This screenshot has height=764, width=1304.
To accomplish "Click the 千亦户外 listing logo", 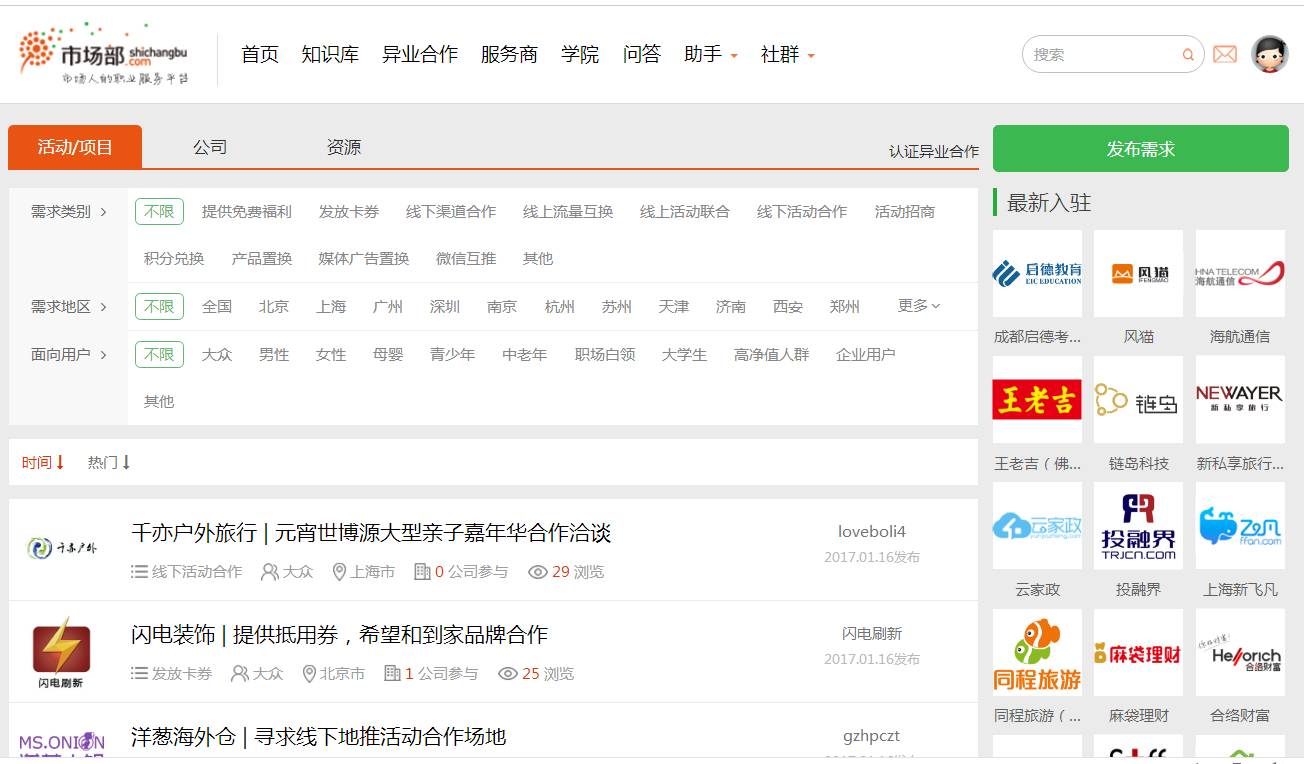I will (62, 548).
